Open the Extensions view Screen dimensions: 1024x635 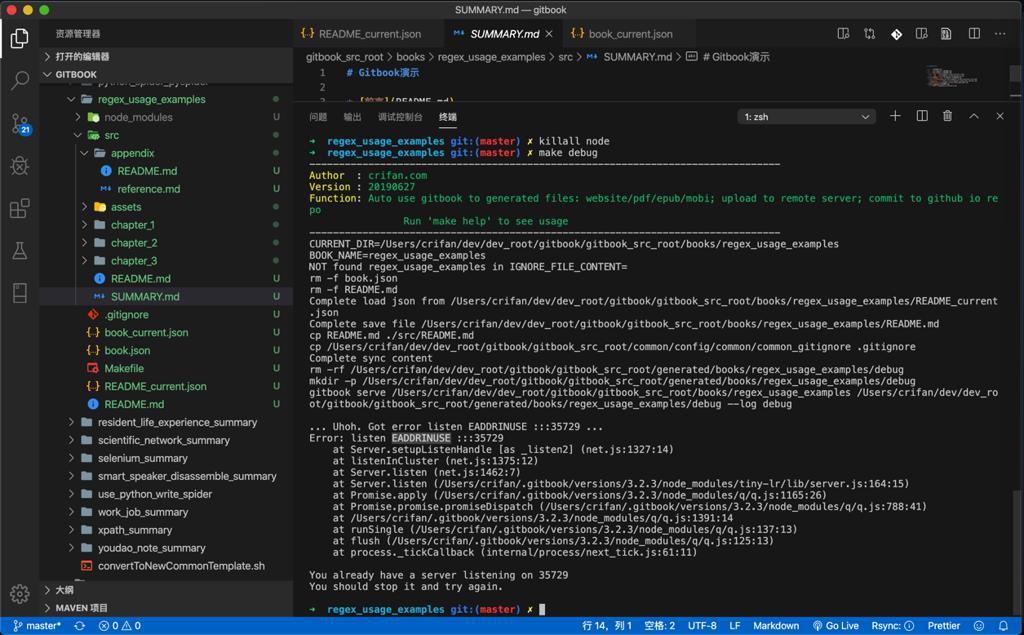click(x=19, y=208)
